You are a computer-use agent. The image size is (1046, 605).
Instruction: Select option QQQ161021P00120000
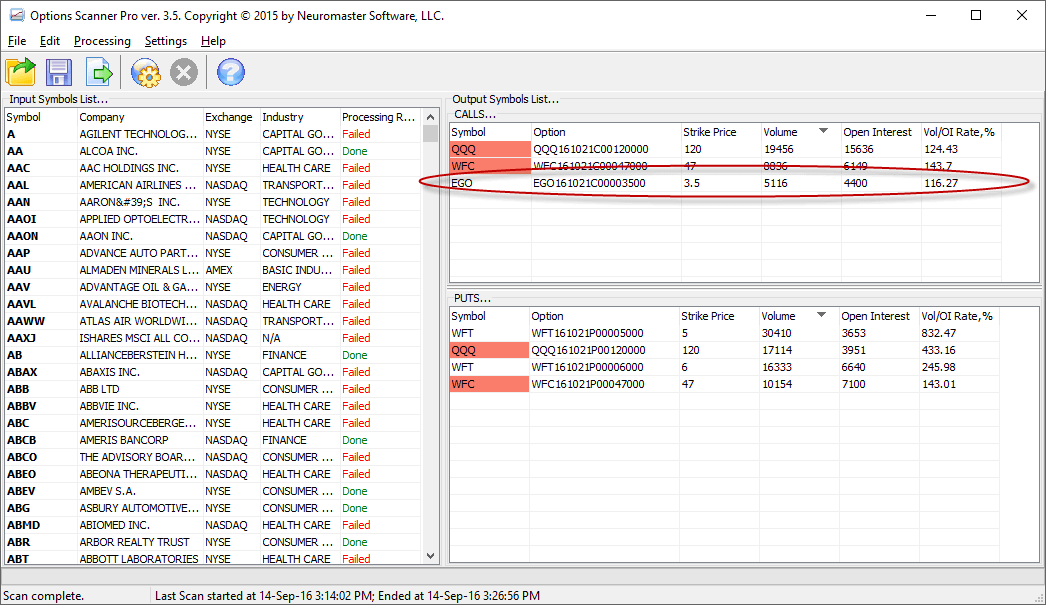[588, 350]
